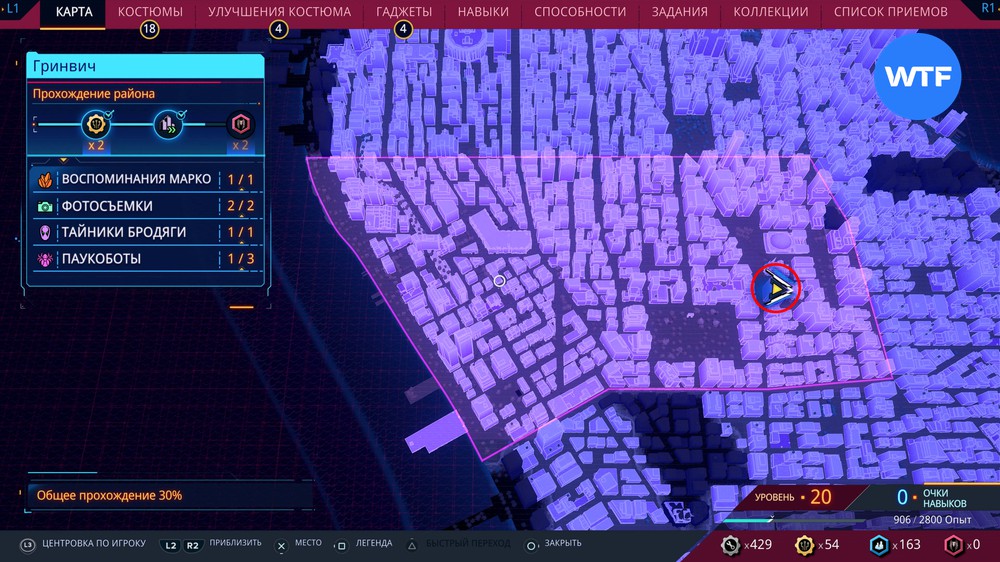Viewport: 1000px width, 562px height.
Task: Click the city fast-travel unlock reward icon
Action: coord(167,125)
